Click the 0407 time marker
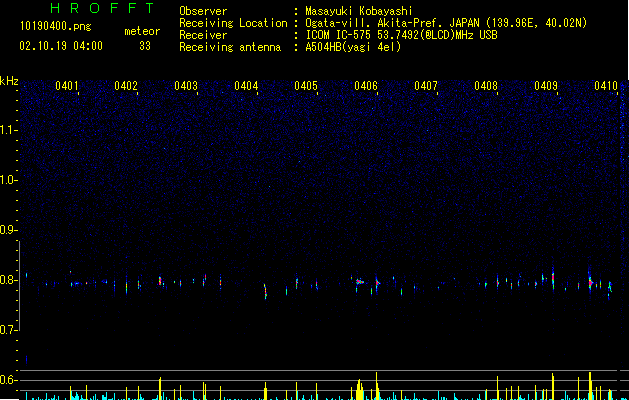Viewport: 629px width, 400px height. (426, 86)
